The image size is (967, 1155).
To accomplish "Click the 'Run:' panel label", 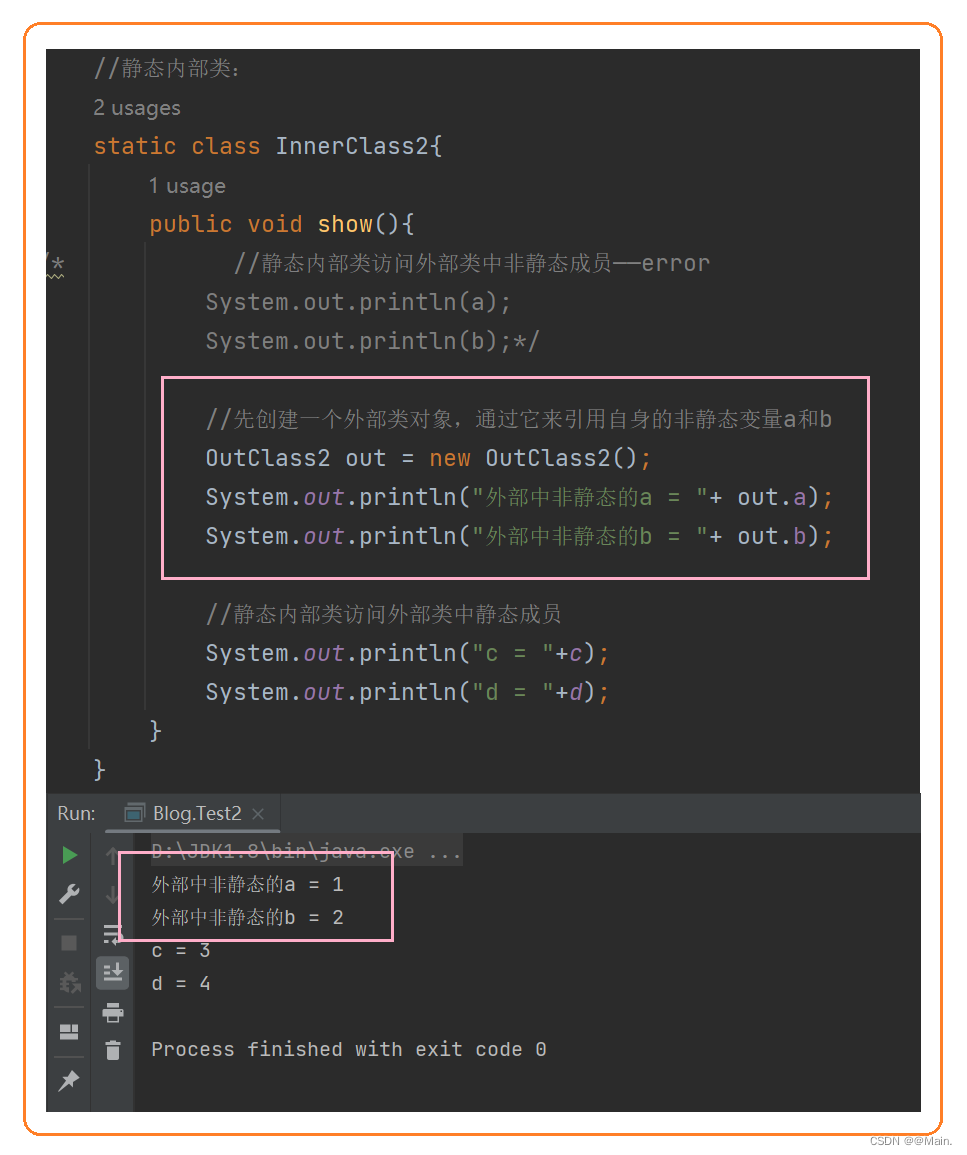I will pyautogui.click(x=77, y=813).
